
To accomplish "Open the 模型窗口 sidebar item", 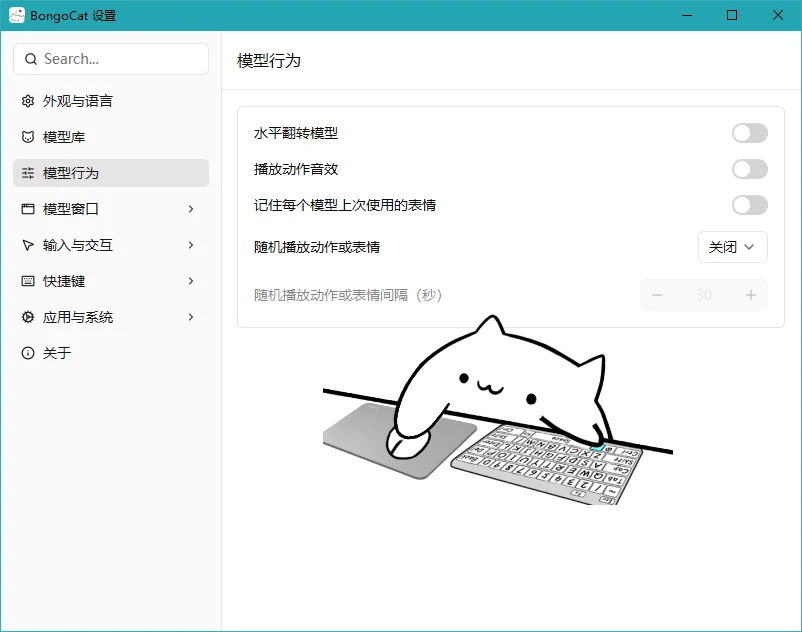I will click(x=111, y=209).
